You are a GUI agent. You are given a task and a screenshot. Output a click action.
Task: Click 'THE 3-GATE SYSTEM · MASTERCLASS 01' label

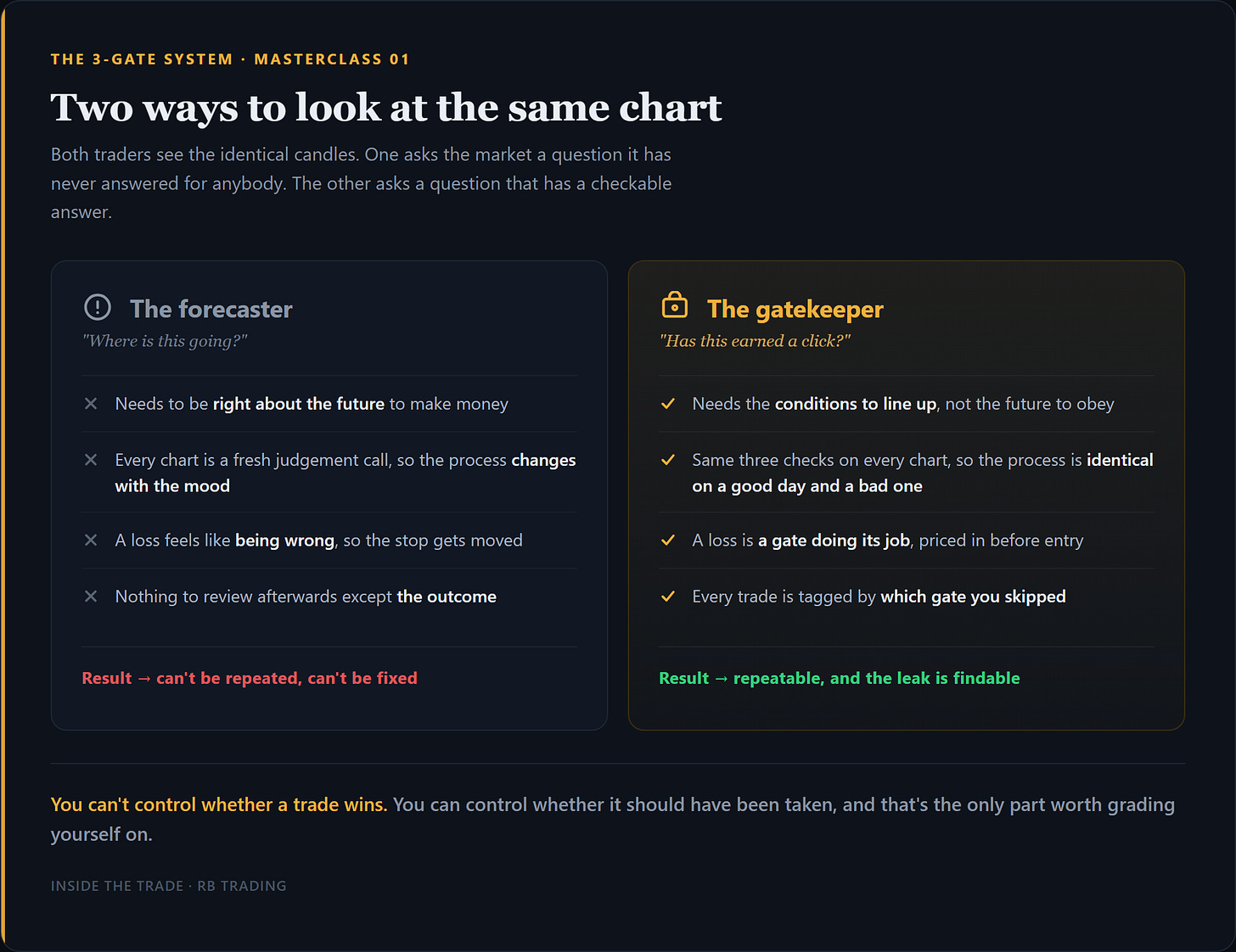click(x=230, y=59)
